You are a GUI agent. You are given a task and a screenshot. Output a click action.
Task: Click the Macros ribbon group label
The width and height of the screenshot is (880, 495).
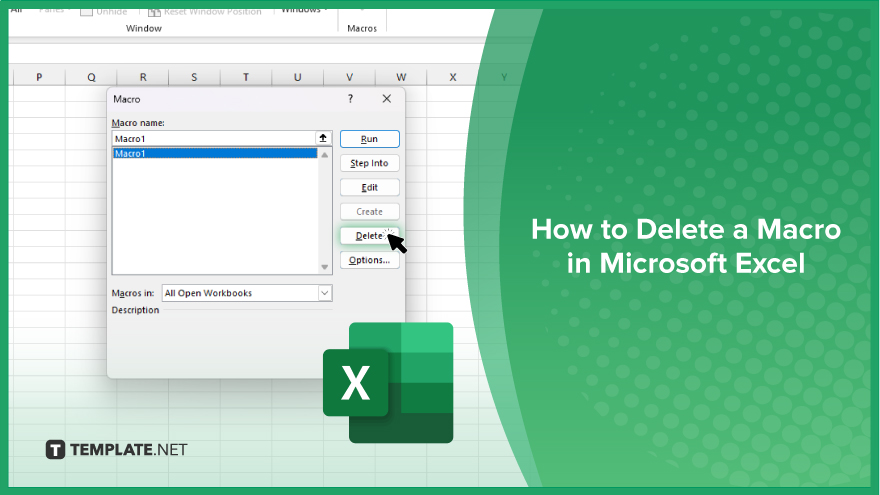tap(362, 28)
